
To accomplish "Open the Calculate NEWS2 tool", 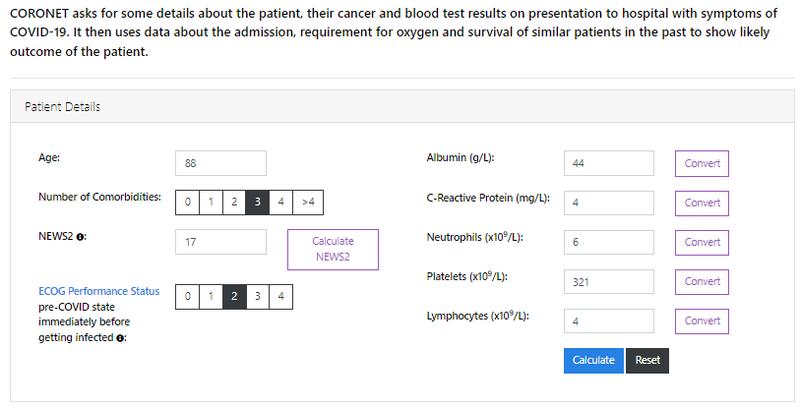I will pos(333,249).
